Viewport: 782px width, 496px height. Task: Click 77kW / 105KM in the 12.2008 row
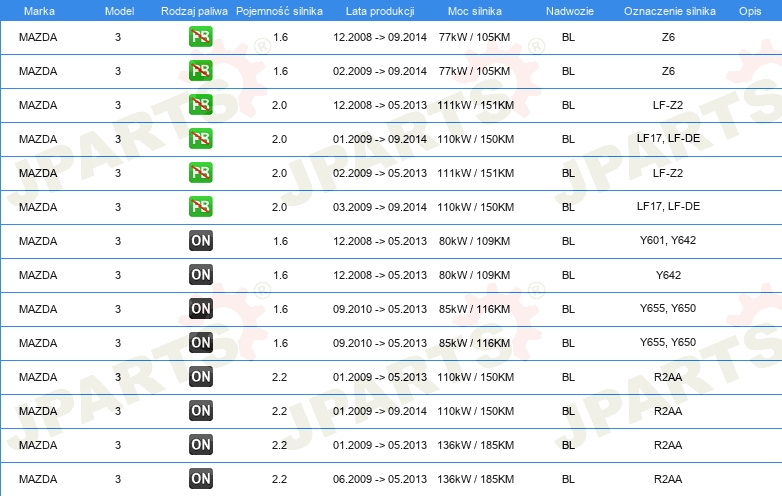click(474, 37)
